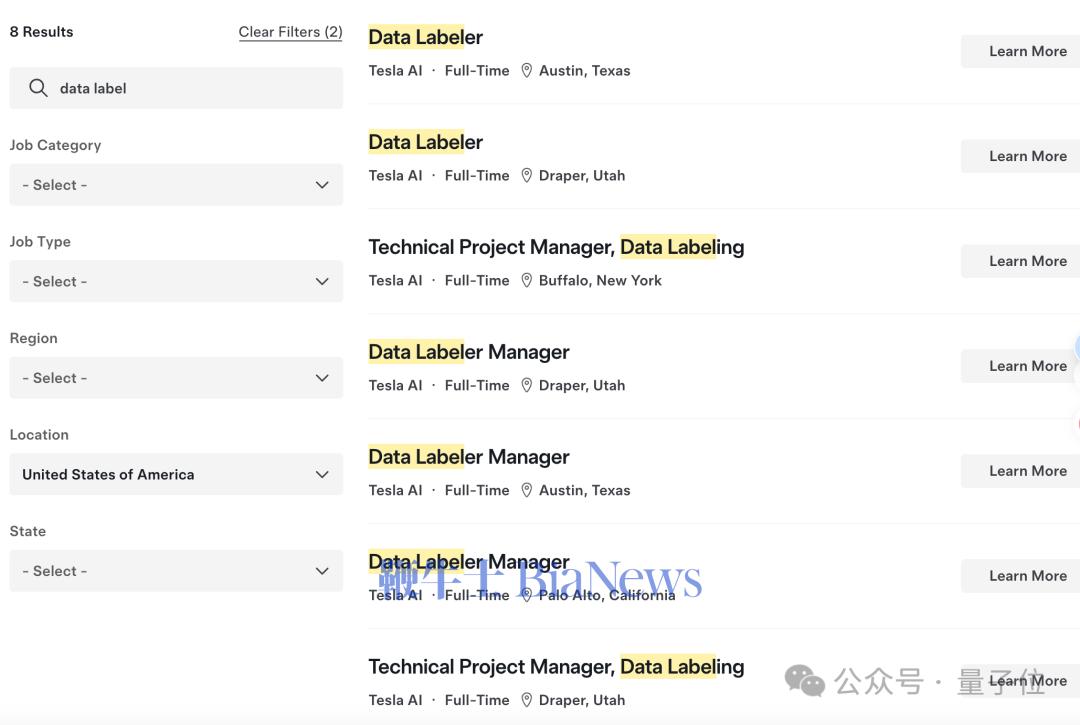This screenshot has width=1080, height=725.
Task: Expand the Region select box
Action: tap(176, 377)
